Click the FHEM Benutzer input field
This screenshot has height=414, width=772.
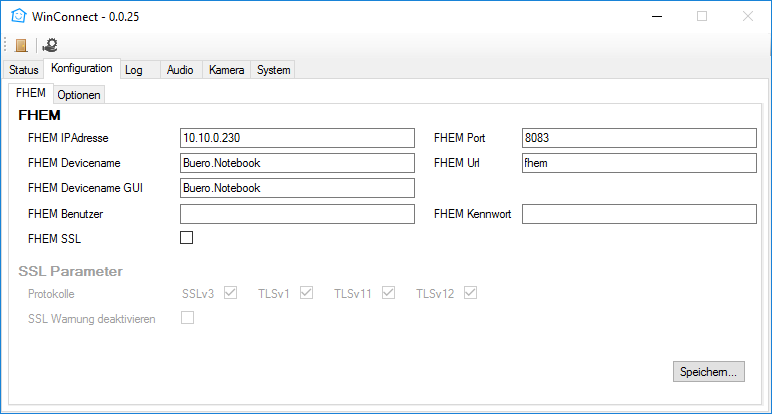coord(297,214)
